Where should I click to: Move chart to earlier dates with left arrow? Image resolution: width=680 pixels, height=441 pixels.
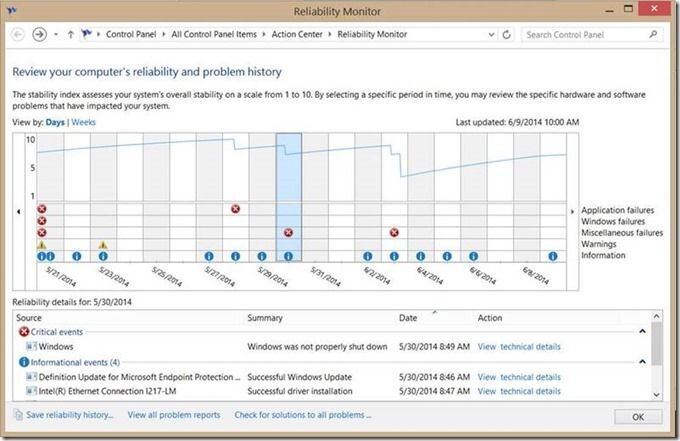point(19,212)
